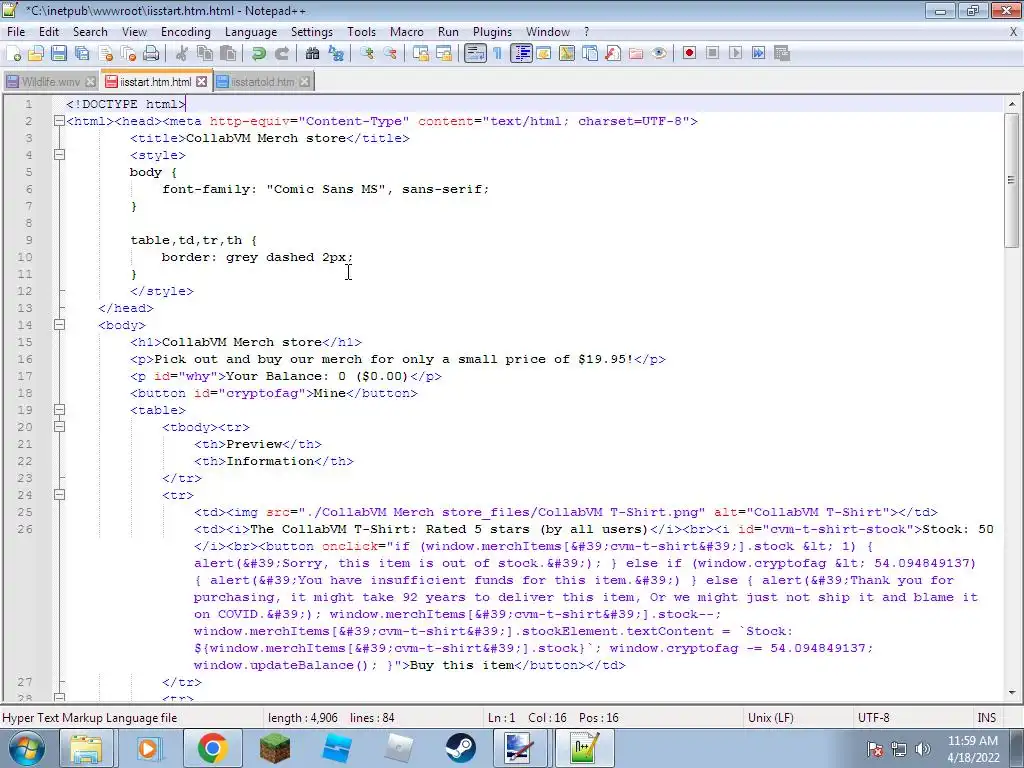Screen dimensions: 1024x768
Task: Click the Close document toolbar icon
Action: coord(105,54)
